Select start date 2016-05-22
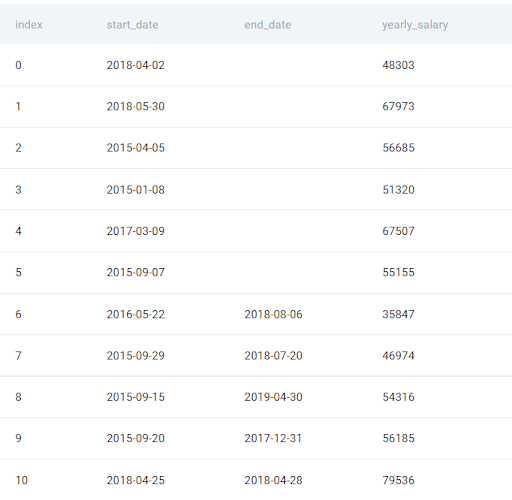 [x=136, y=314]
